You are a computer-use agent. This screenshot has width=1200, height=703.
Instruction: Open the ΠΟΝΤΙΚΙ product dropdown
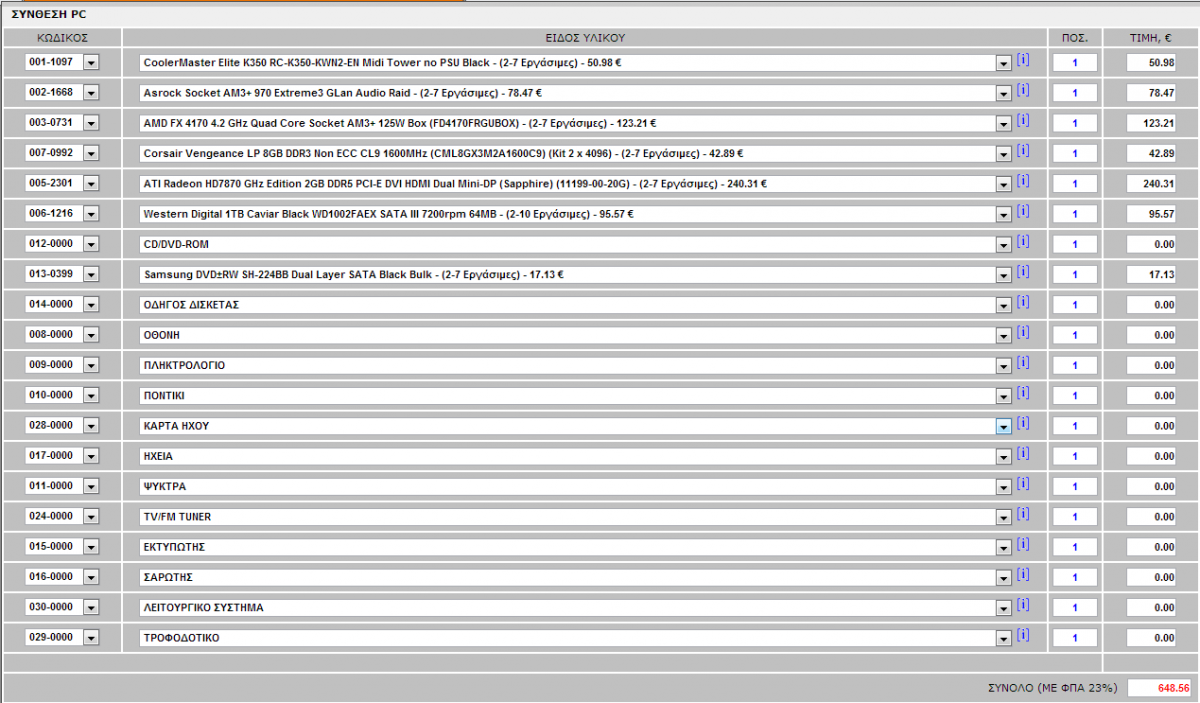pos(1004,396)
